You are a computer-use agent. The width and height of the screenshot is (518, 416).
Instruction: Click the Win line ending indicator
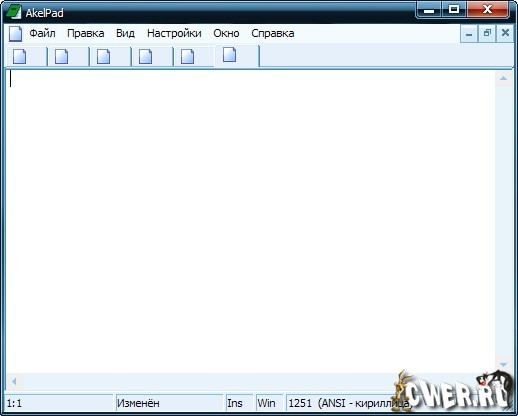(x=269, y=403)
